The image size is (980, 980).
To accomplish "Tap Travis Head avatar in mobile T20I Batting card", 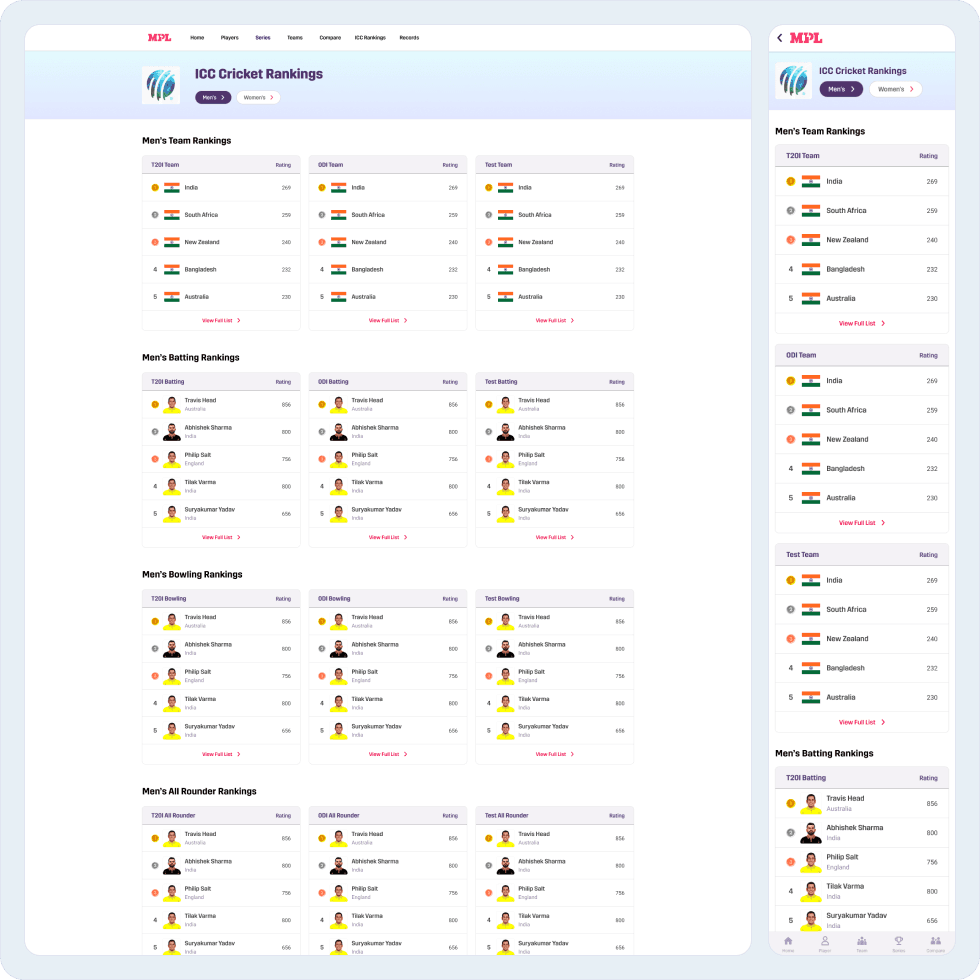I will click(x=811, y=804).
